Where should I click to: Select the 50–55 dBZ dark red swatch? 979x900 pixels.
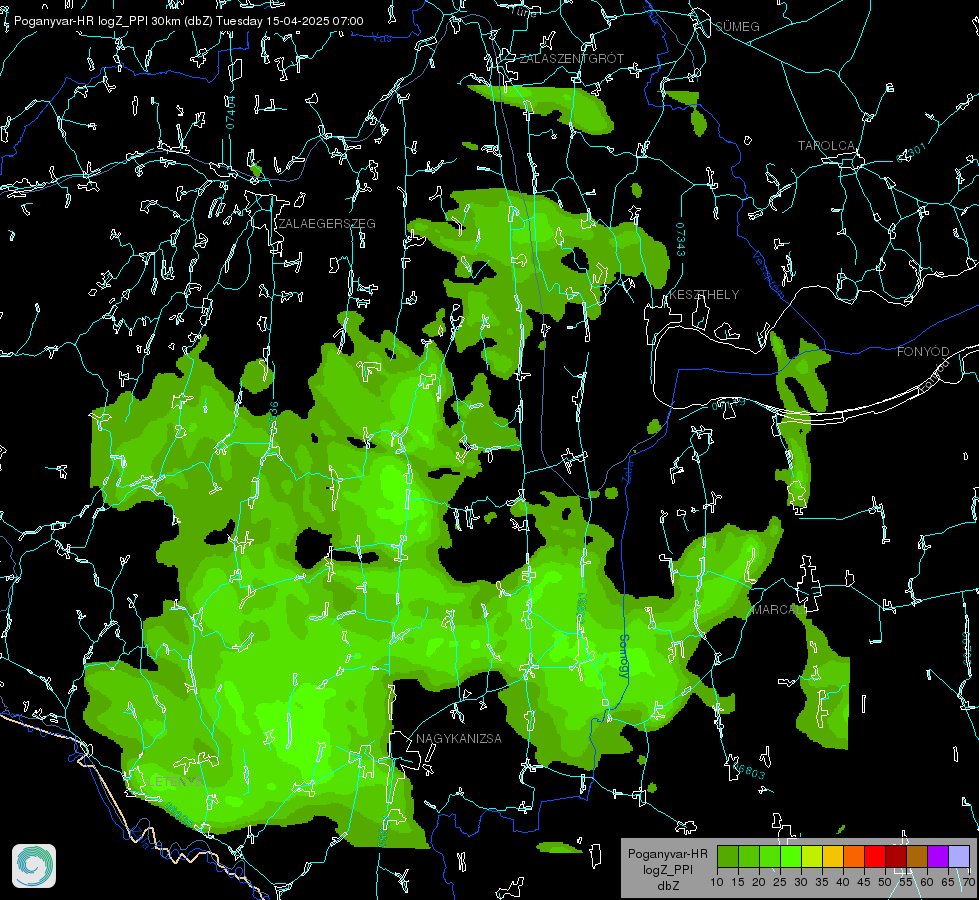(895, 856)
